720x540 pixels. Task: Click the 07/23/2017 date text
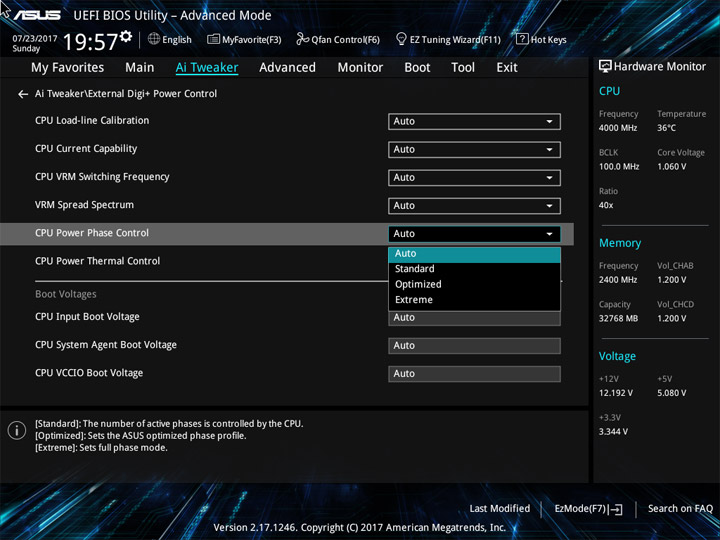(35, 39)
